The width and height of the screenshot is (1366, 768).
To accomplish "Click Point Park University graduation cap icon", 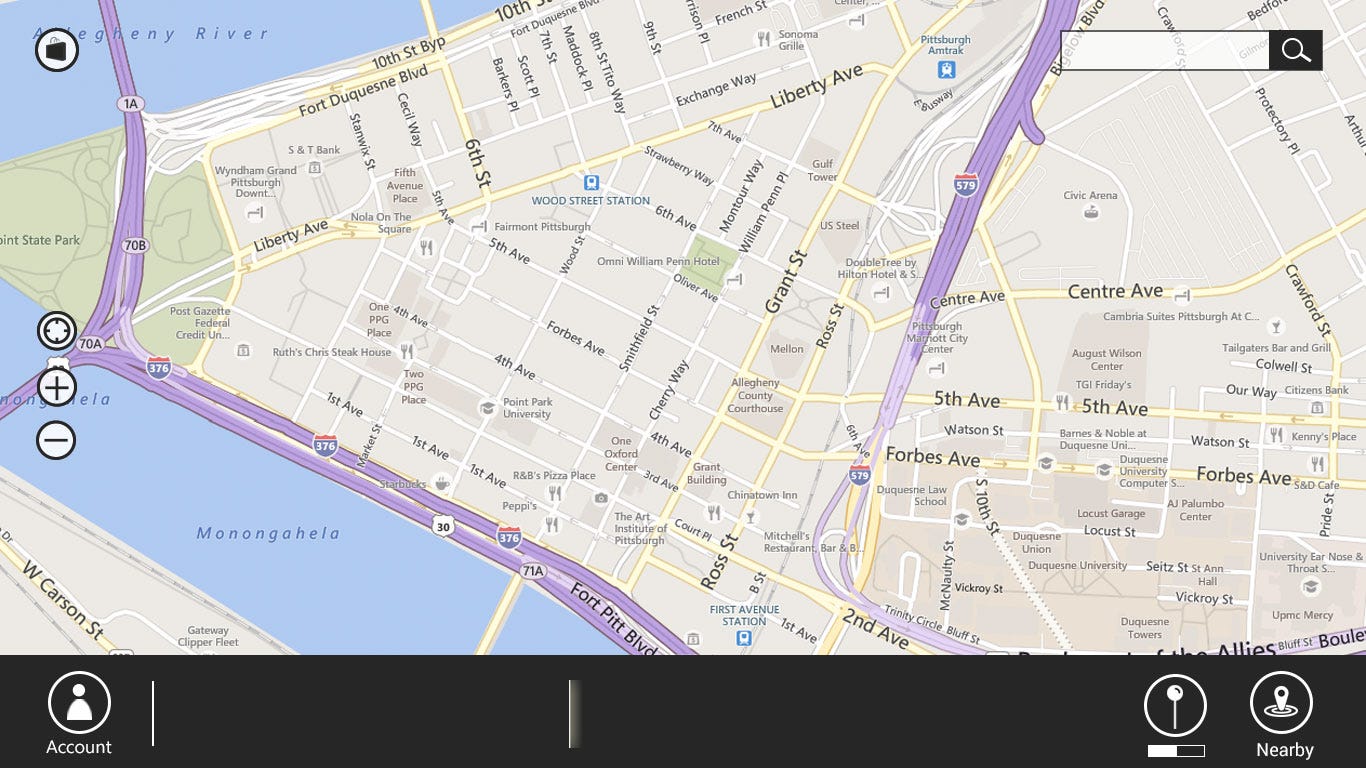I will click(488, 408).
